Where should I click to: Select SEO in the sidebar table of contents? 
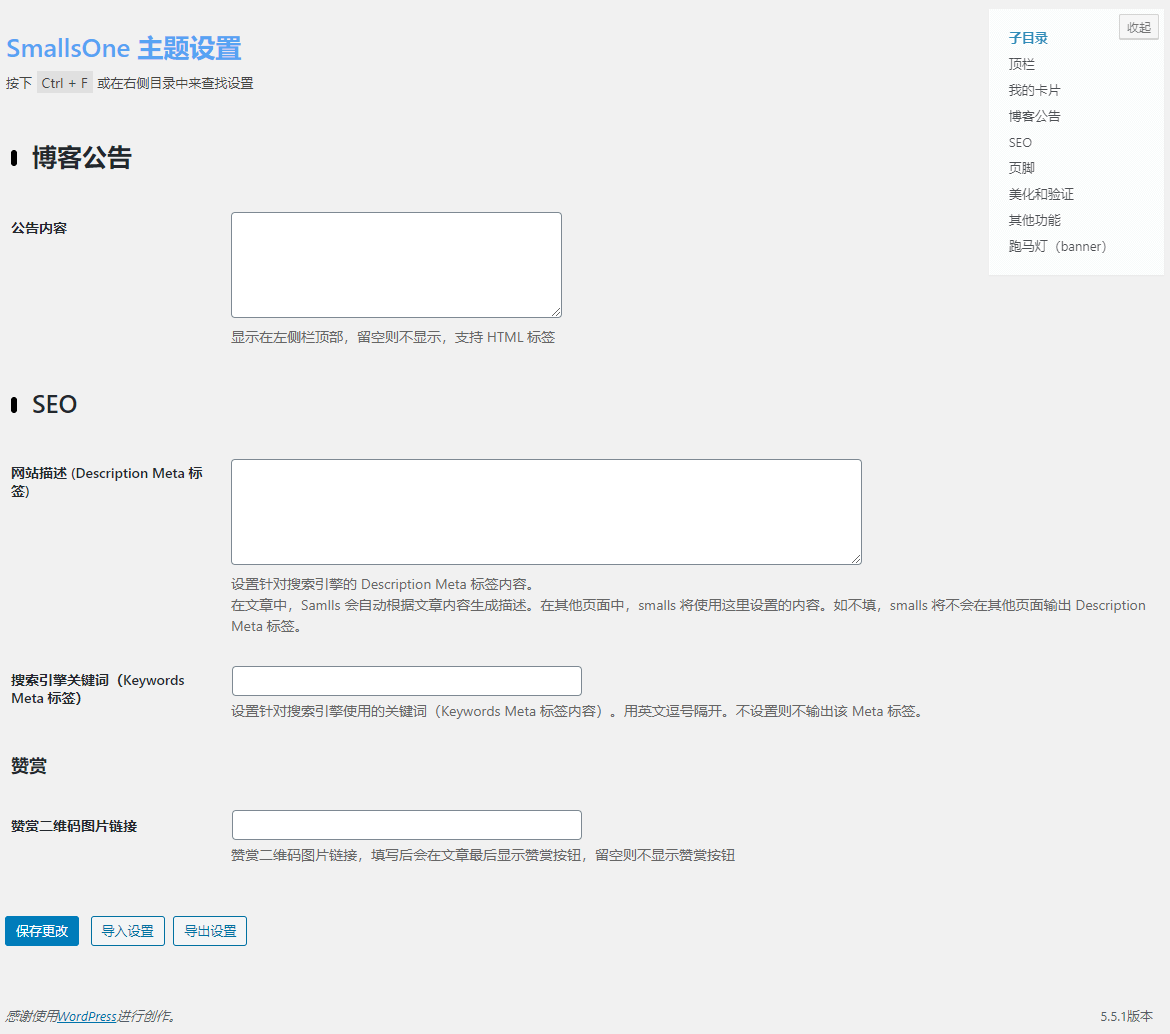click(1019, 142)
